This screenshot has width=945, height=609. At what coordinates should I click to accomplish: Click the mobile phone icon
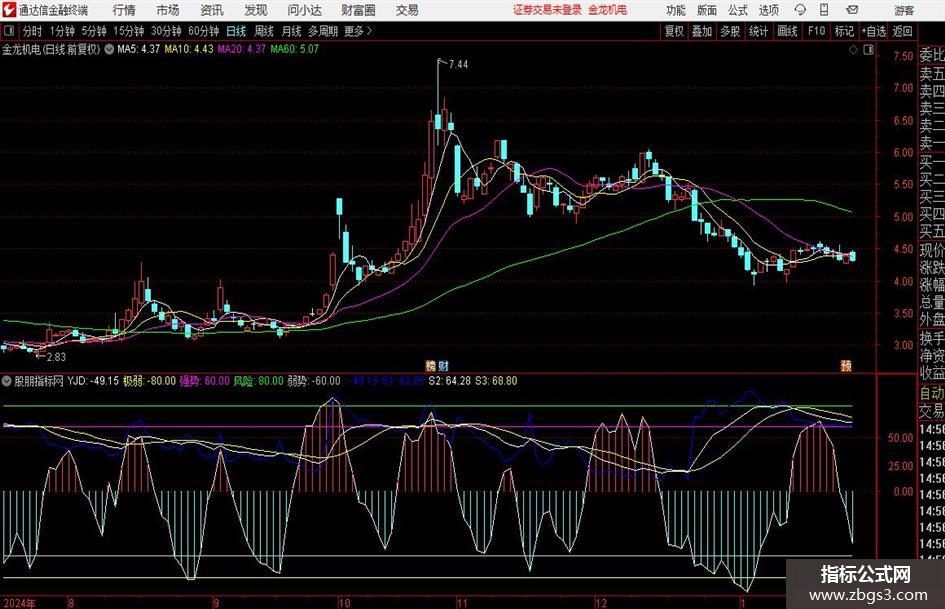tap(824, 10)
